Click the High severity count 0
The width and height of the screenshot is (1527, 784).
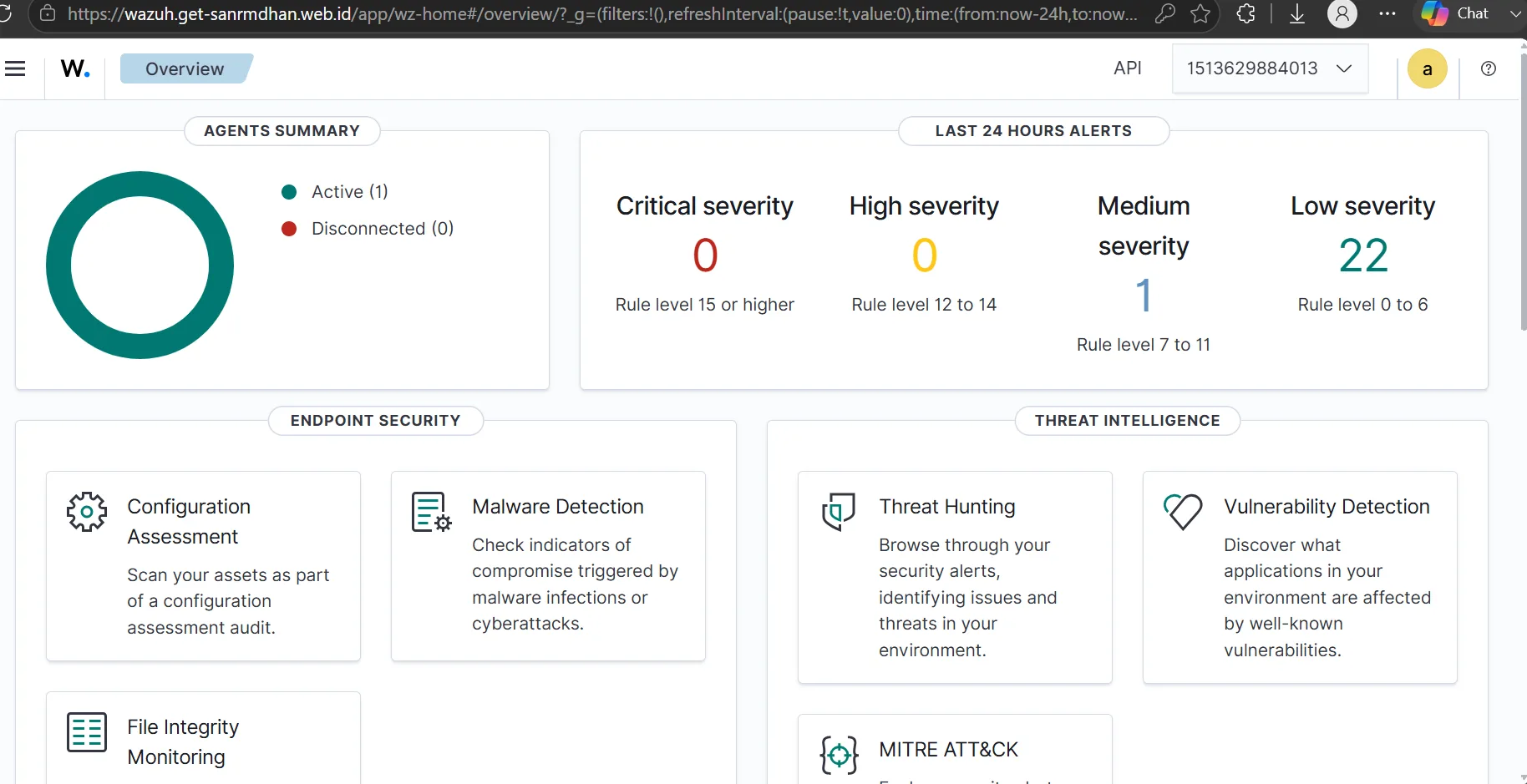[x=924, y=255]
